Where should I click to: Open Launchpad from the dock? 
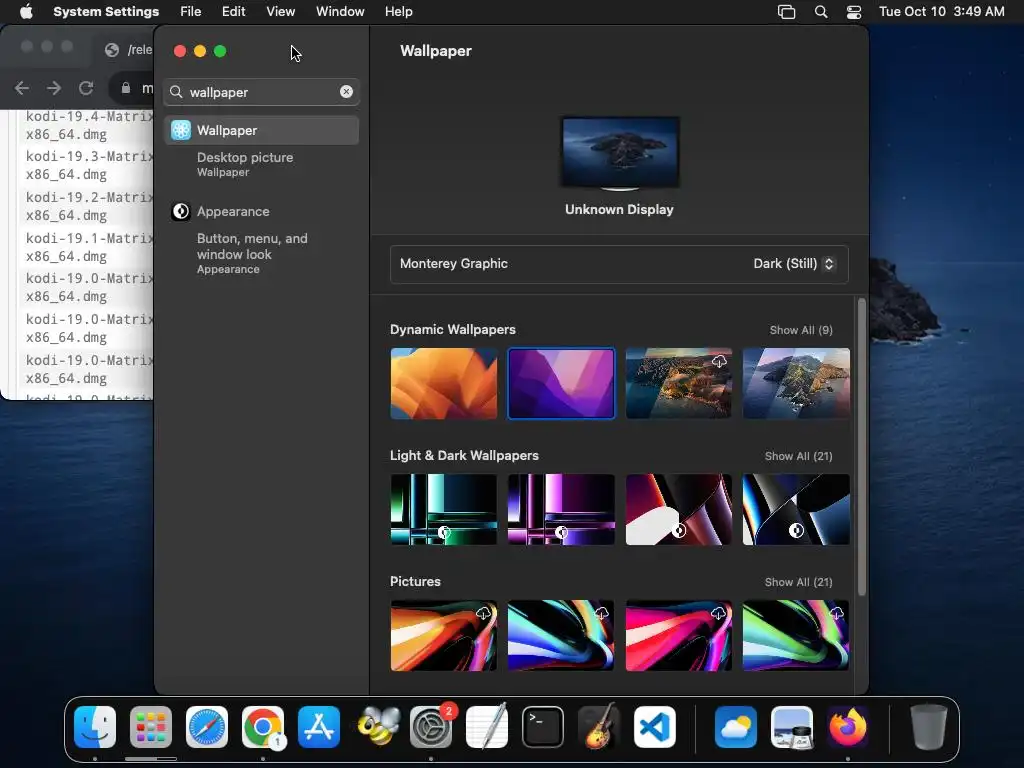pos(151,727)
